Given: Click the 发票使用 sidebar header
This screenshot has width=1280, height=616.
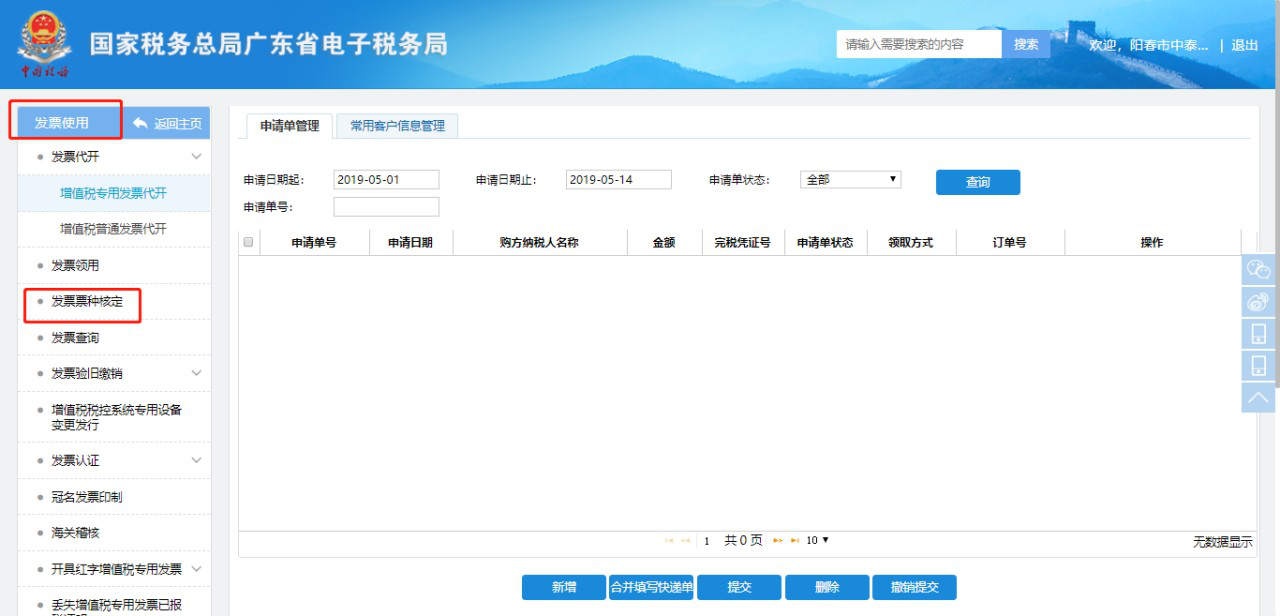Looking at the screenshot, I should (62, 123).
